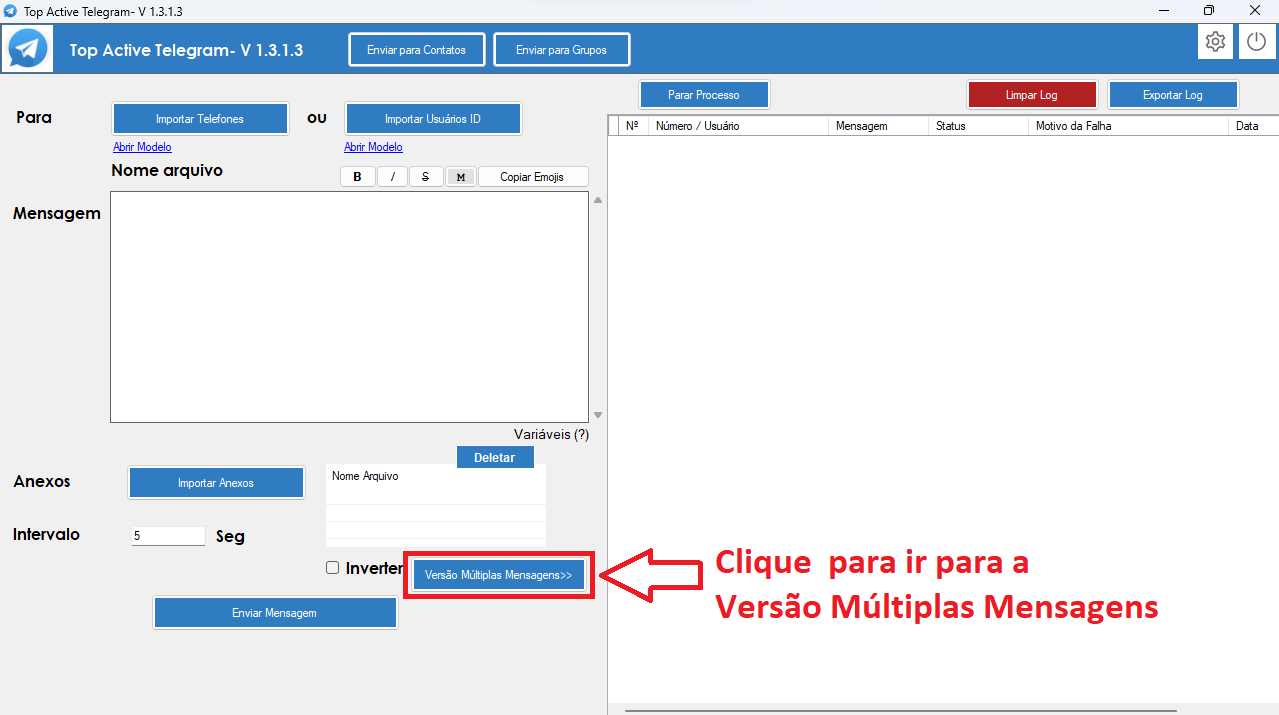The height and width of the screenshot is (715, 1279).
Task: Open settings via the gear icon
Action: tap(1215, 42)
